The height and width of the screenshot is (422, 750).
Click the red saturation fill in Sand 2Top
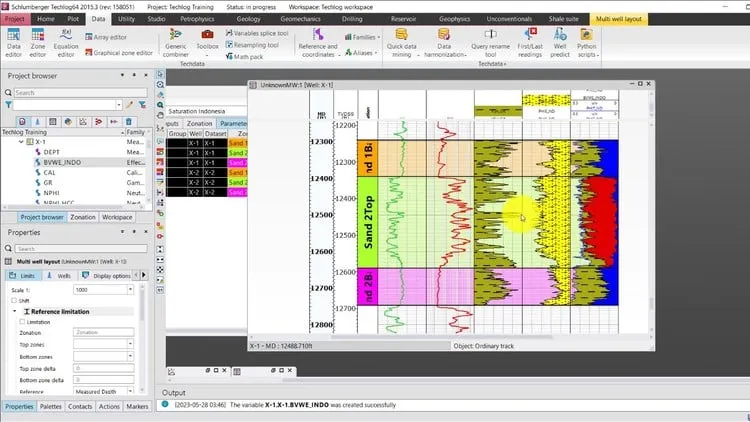(599, 220)
